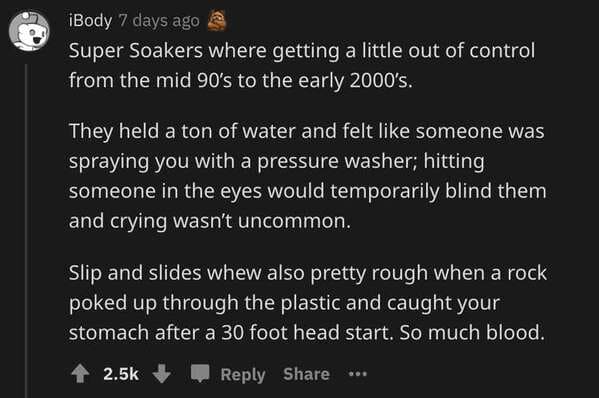Click the text 'from the mid 90's'
Viewport: 599px width, 398px height.
pos(150,81)
